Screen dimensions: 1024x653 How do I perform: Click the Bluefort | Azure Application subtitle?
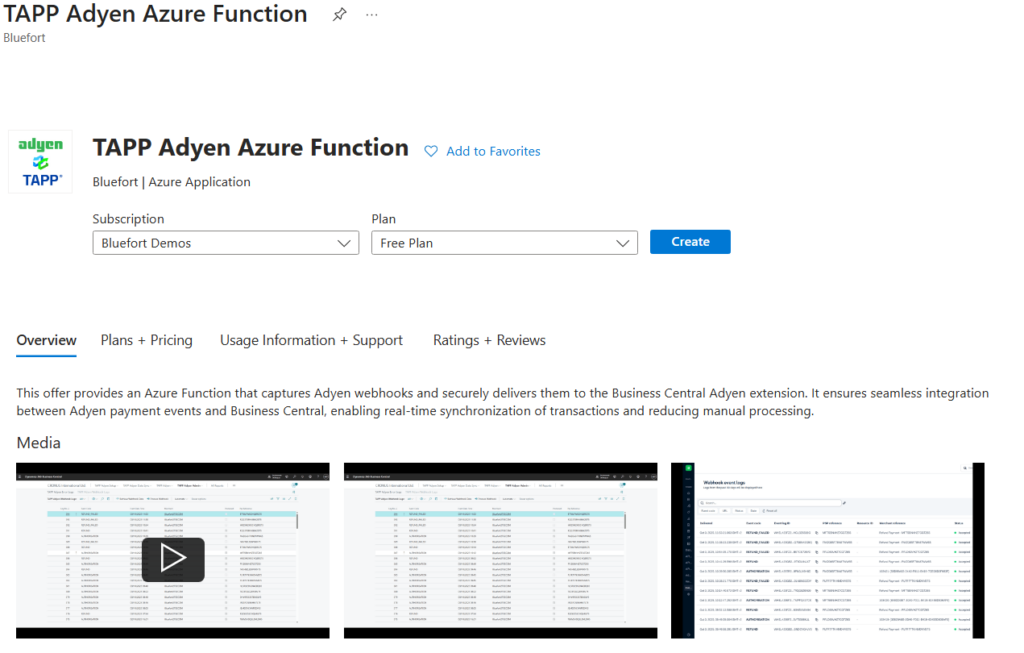coord(171,182)
